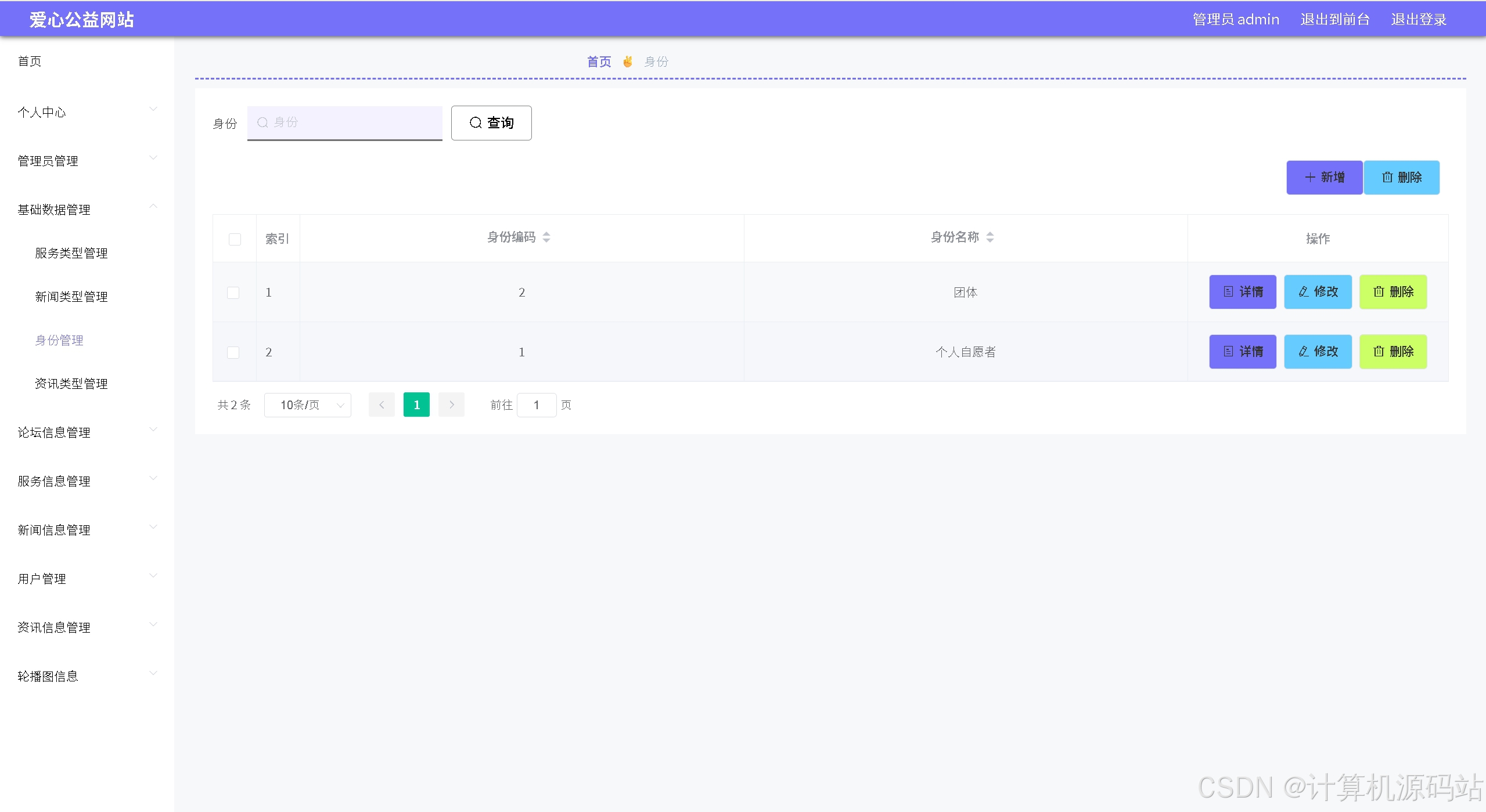1486x812 pixels.
Task: Click the 新增 button with the plus icon
Action: (x=1324, y=178)
